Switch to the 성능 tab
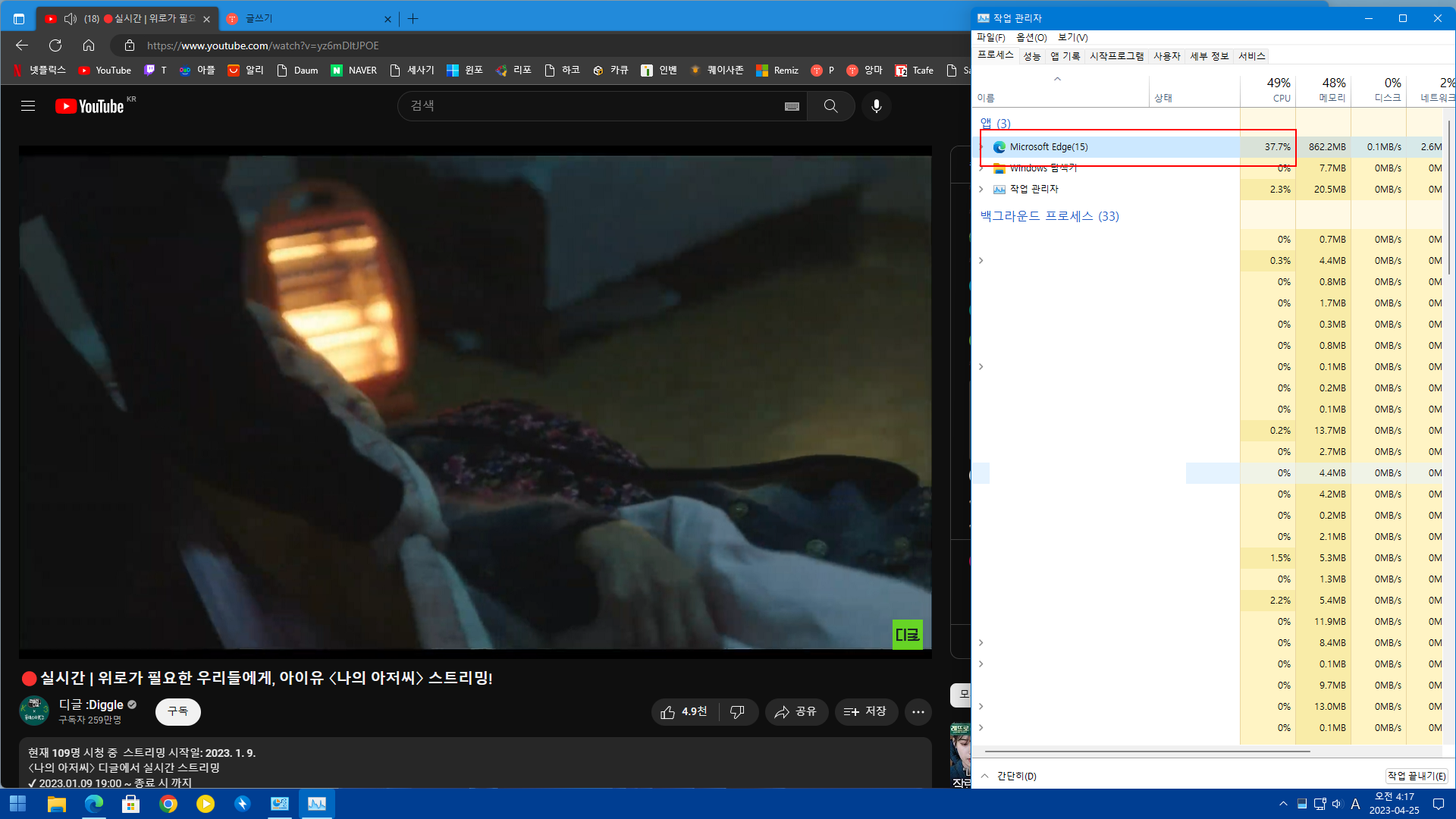The height and width of the screenshot is (819, 1456). point(1031,56)
